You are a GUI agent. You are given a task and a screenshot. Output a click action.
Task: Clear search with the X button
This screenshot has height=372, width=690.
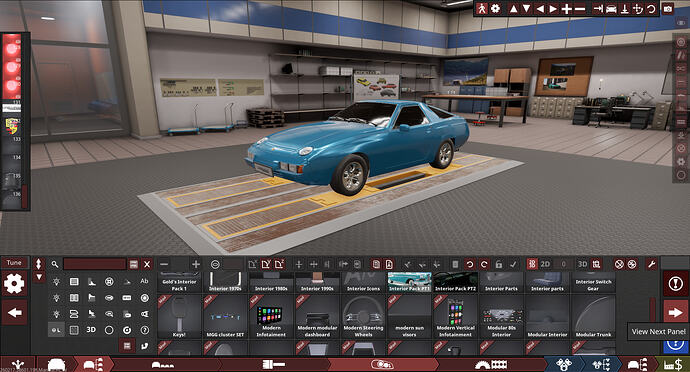(x=147, y=264)
